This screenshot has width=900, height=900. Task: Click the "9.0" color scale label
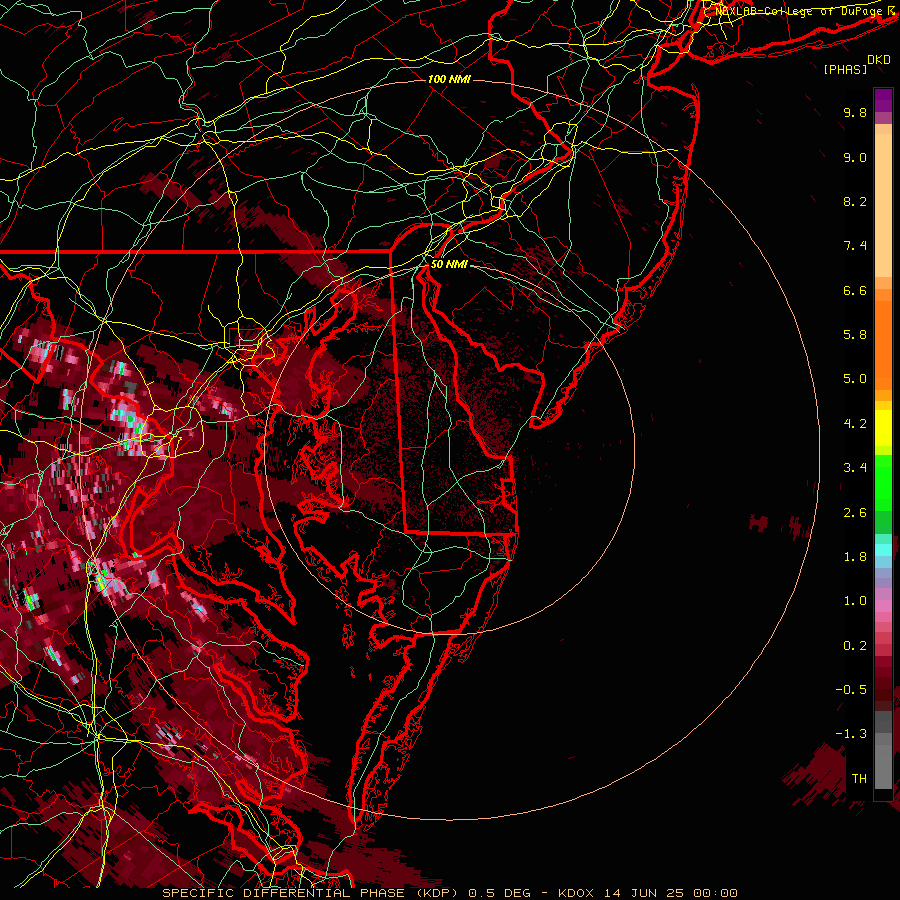point(855,157)
